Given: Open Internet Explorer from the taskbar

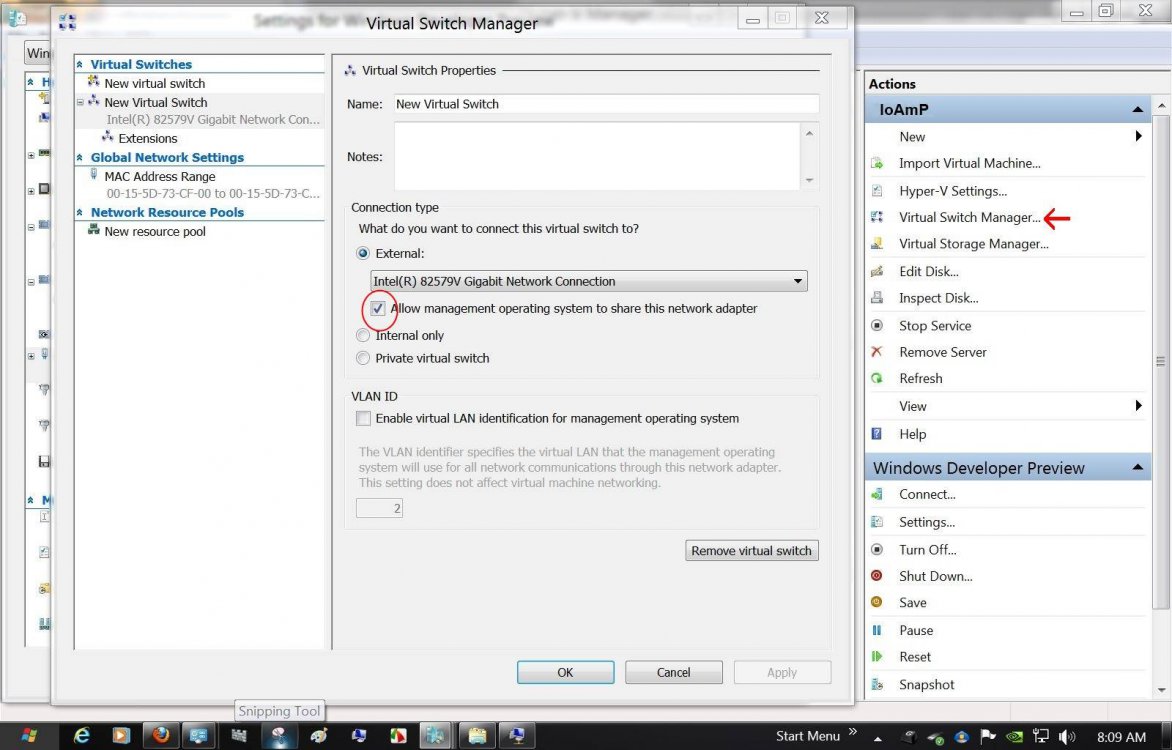Looking at the screenshot, I should (x=82, y=735).
